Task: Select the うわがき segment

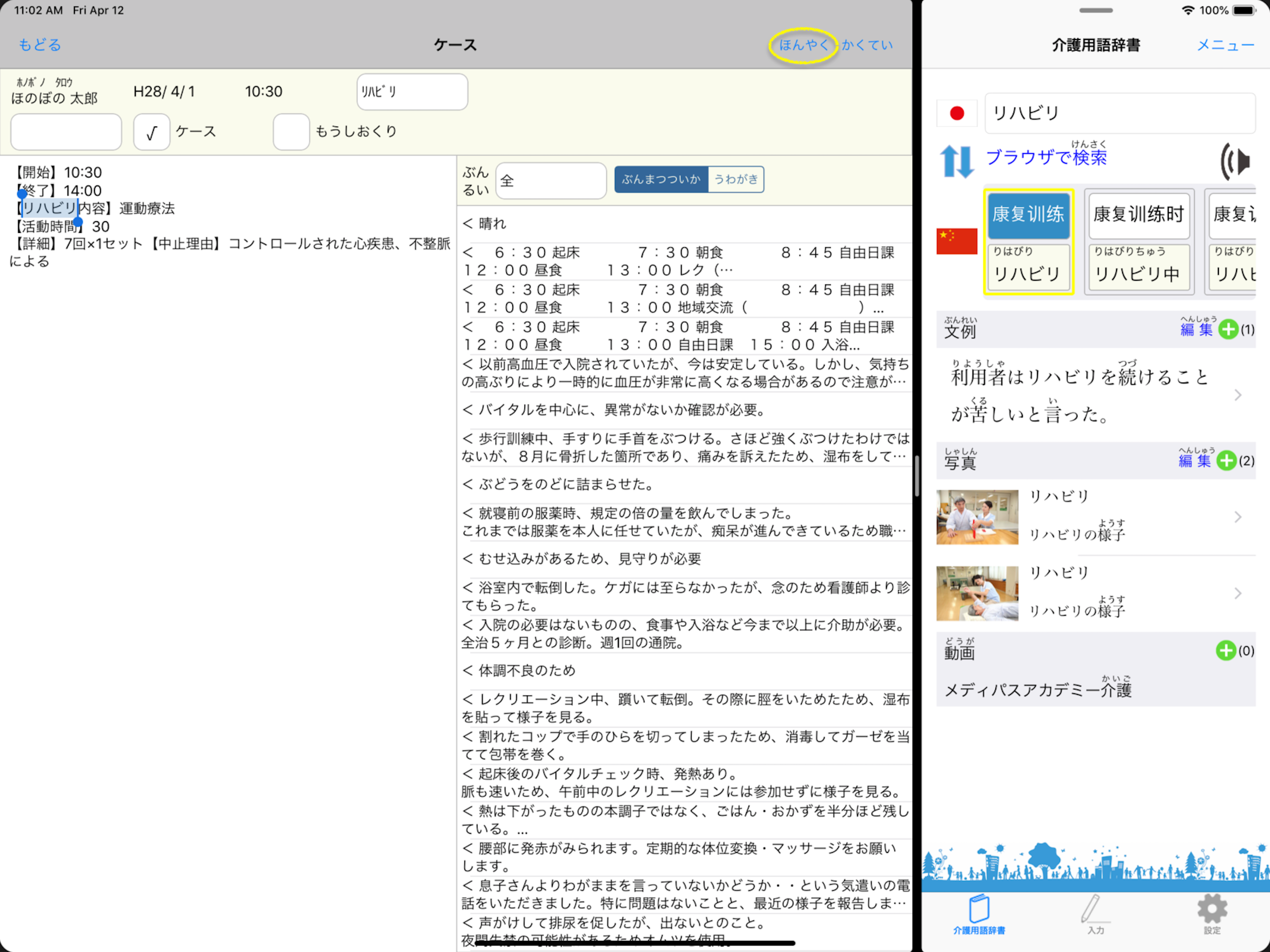Action: point(736,180)
